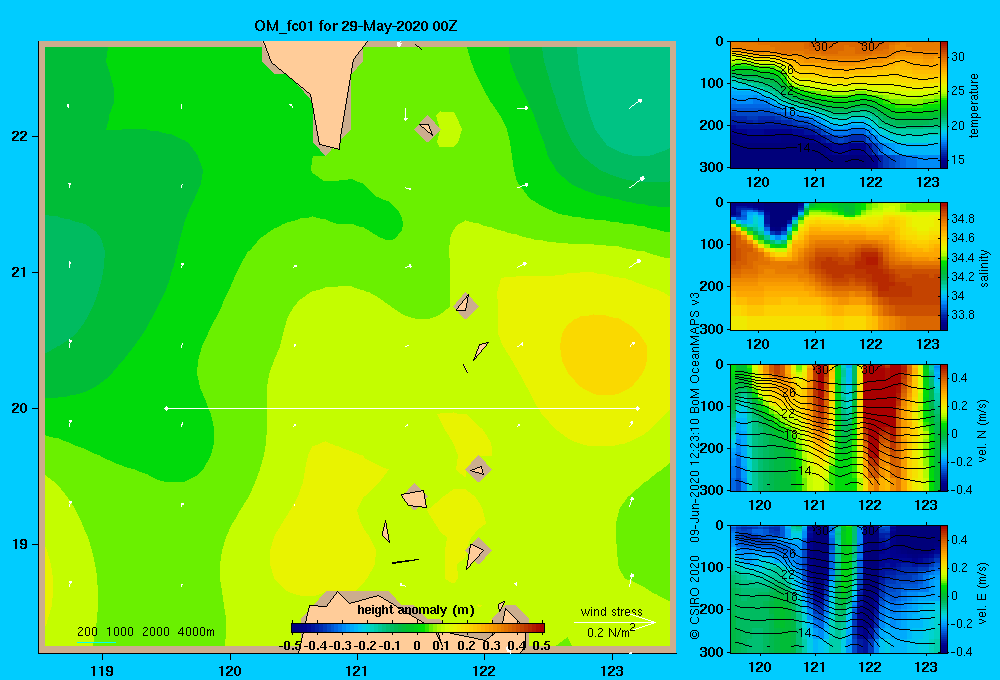The image size is (1000, 680).
Task: Click the "wind stress" legend label
Action: pos(612,611)
